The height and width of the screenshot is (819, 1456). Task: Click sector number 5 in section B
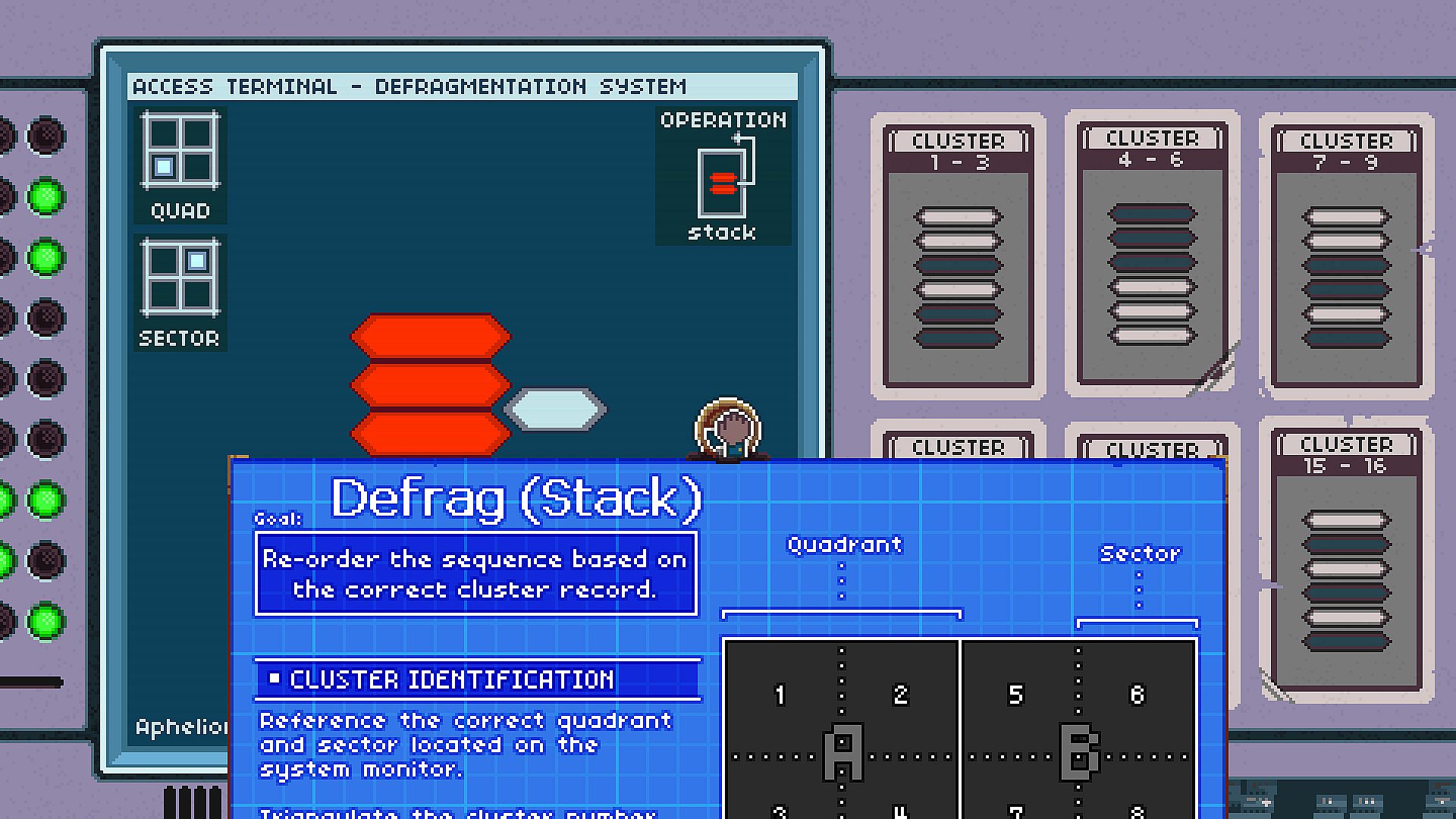point(1016,695)
